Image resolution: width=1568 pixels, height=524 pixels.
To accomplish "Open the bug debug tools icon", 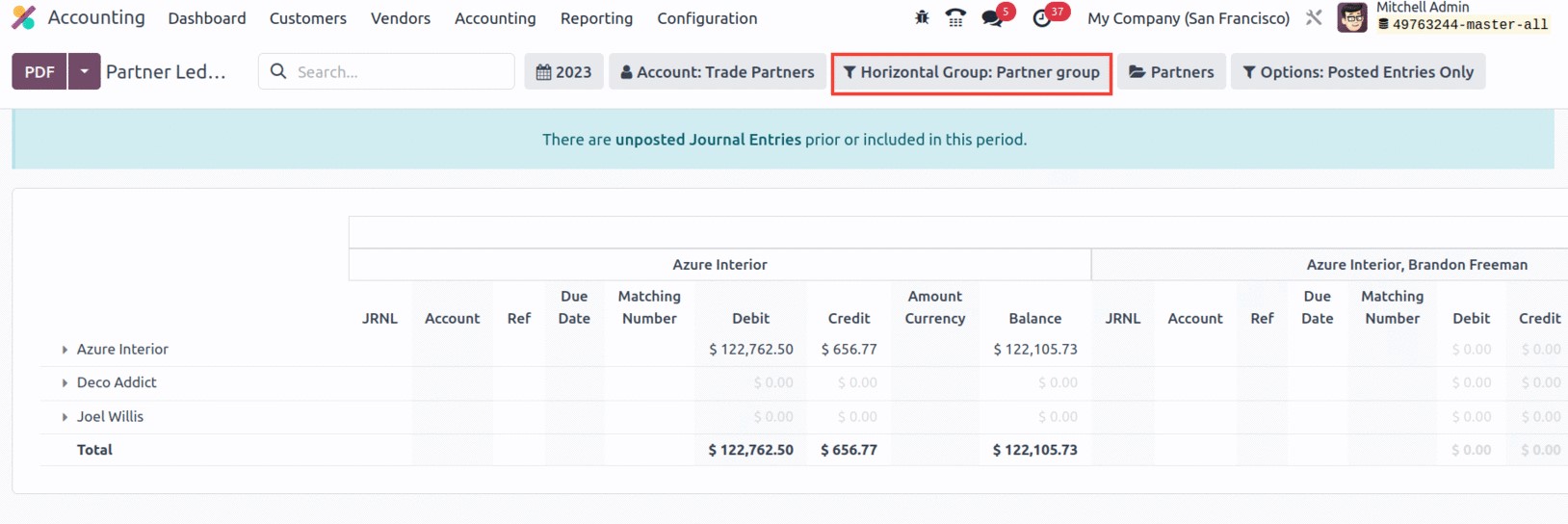I will pyautogui.click(x=922, y=17).
